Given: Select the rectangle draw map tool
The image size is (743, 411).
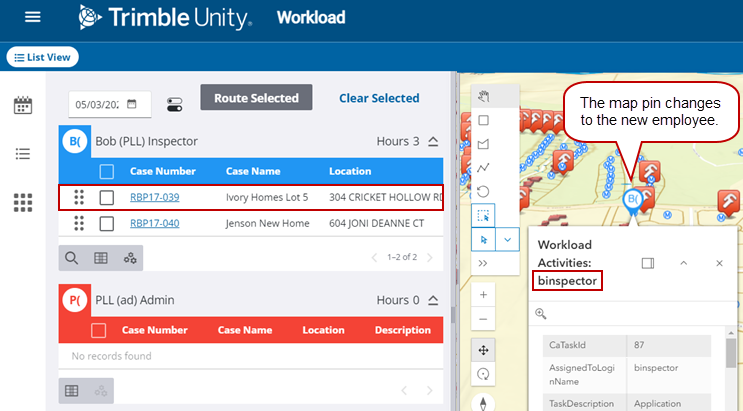Looking at the screenshot, I should point(483,120).
